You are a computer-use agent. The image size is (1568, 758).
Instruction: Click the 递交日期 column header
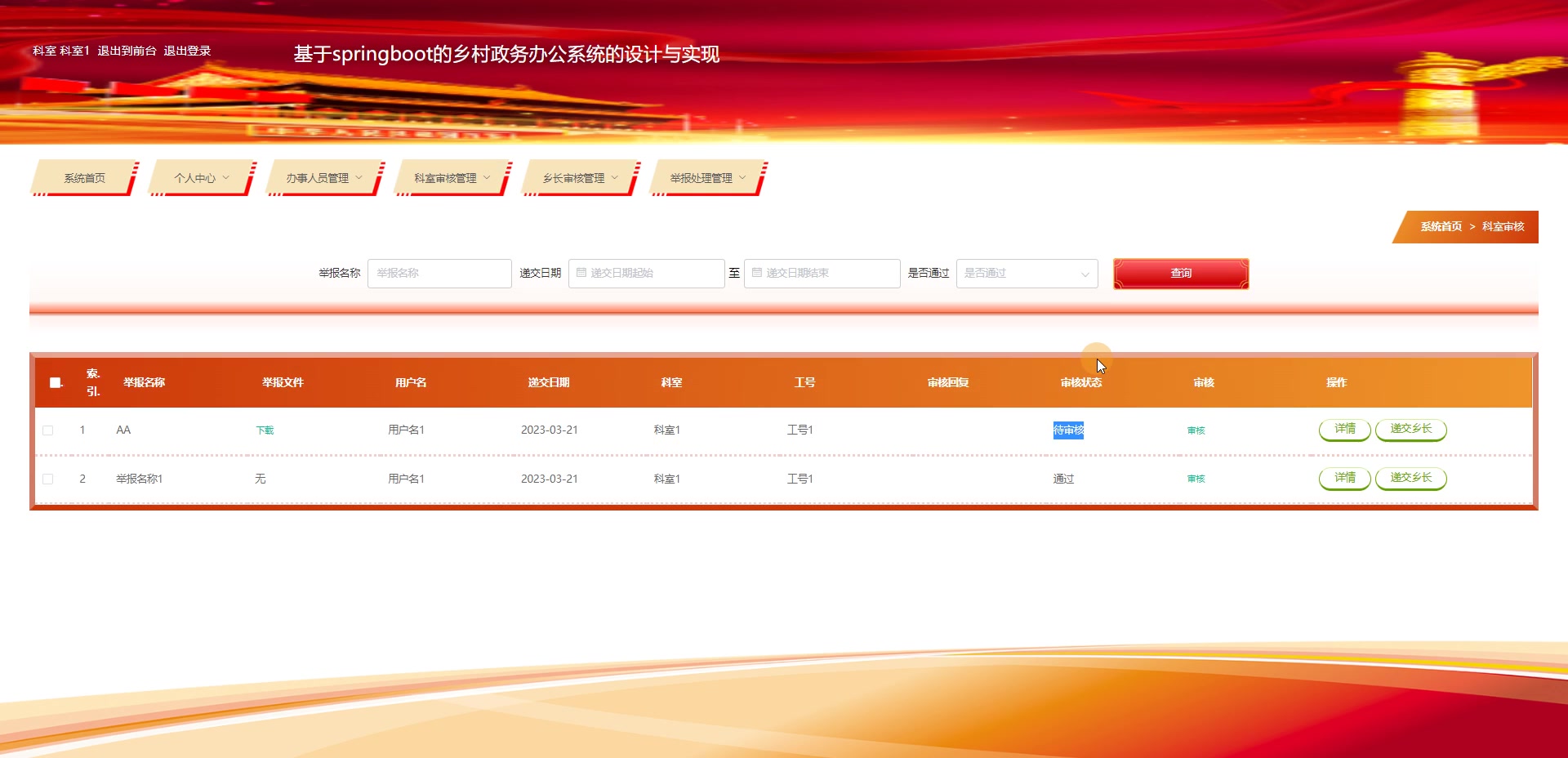coord(548,382)
